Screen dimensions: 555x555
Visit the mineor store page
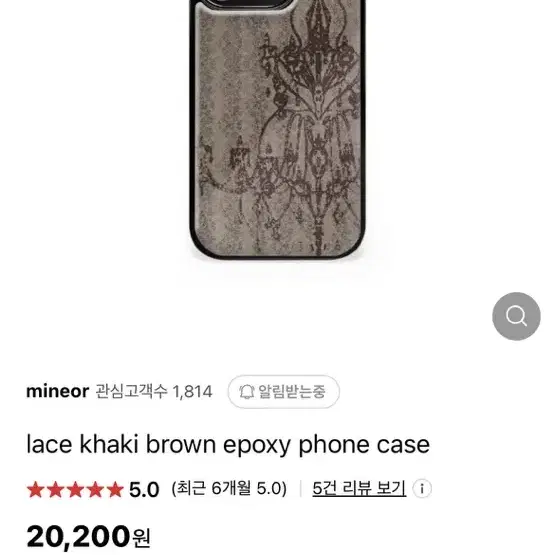[58, 391]
